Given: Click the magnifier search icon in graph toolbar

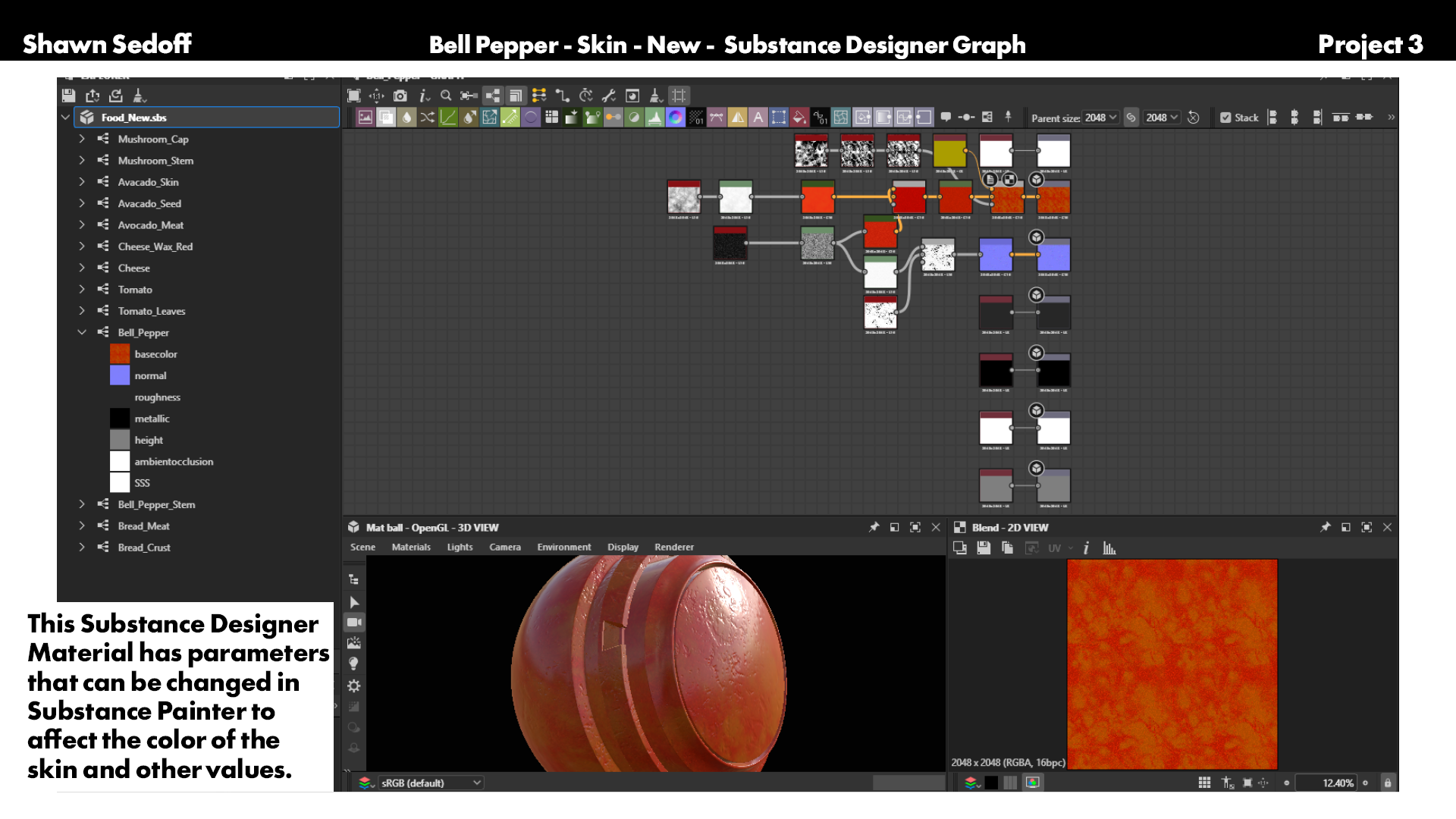Looking at the screenshot, I should click(446, 96).
